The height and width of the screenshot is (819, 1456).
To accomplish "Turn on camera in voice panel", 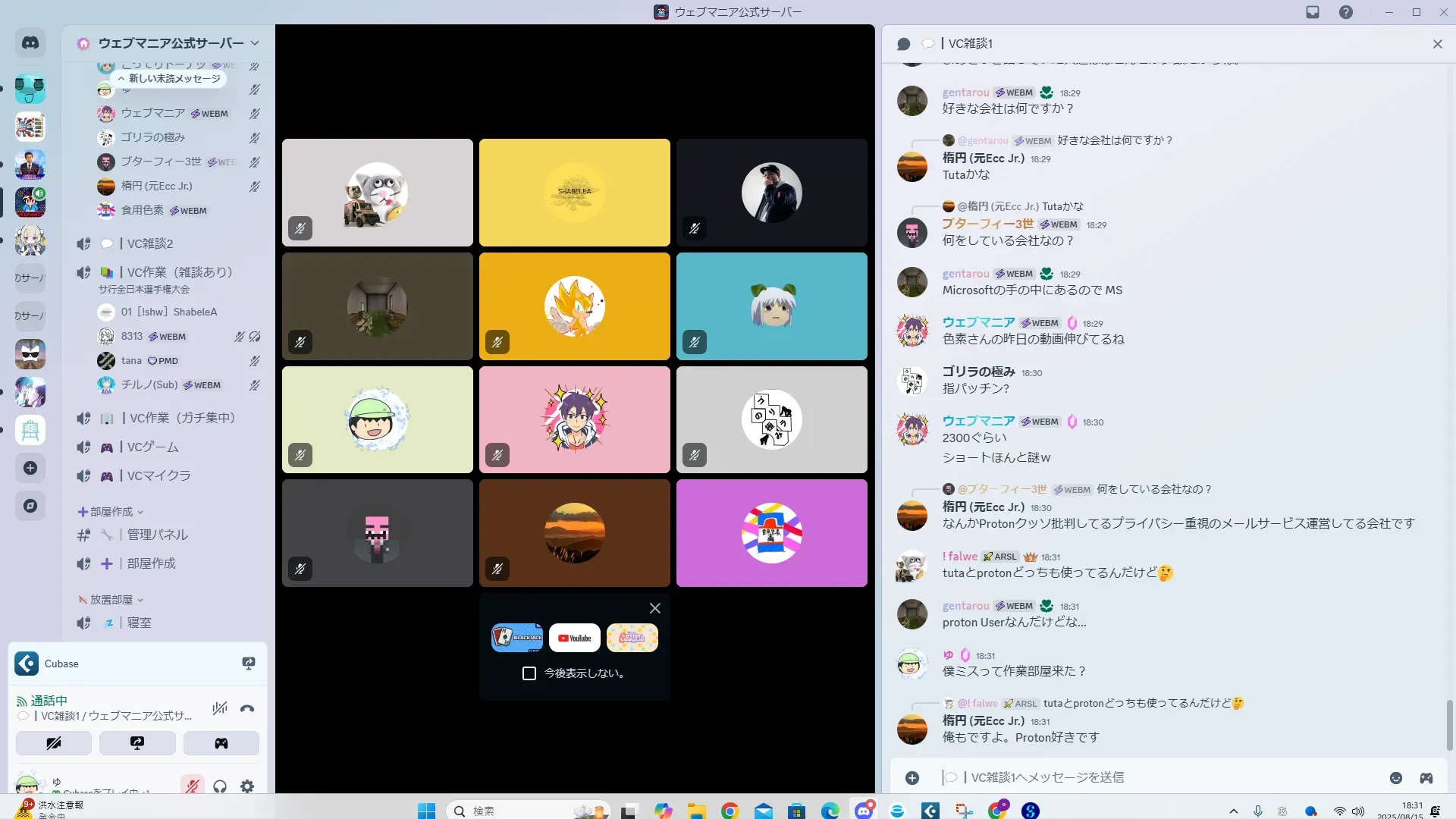I will click(x=54, y=743).
